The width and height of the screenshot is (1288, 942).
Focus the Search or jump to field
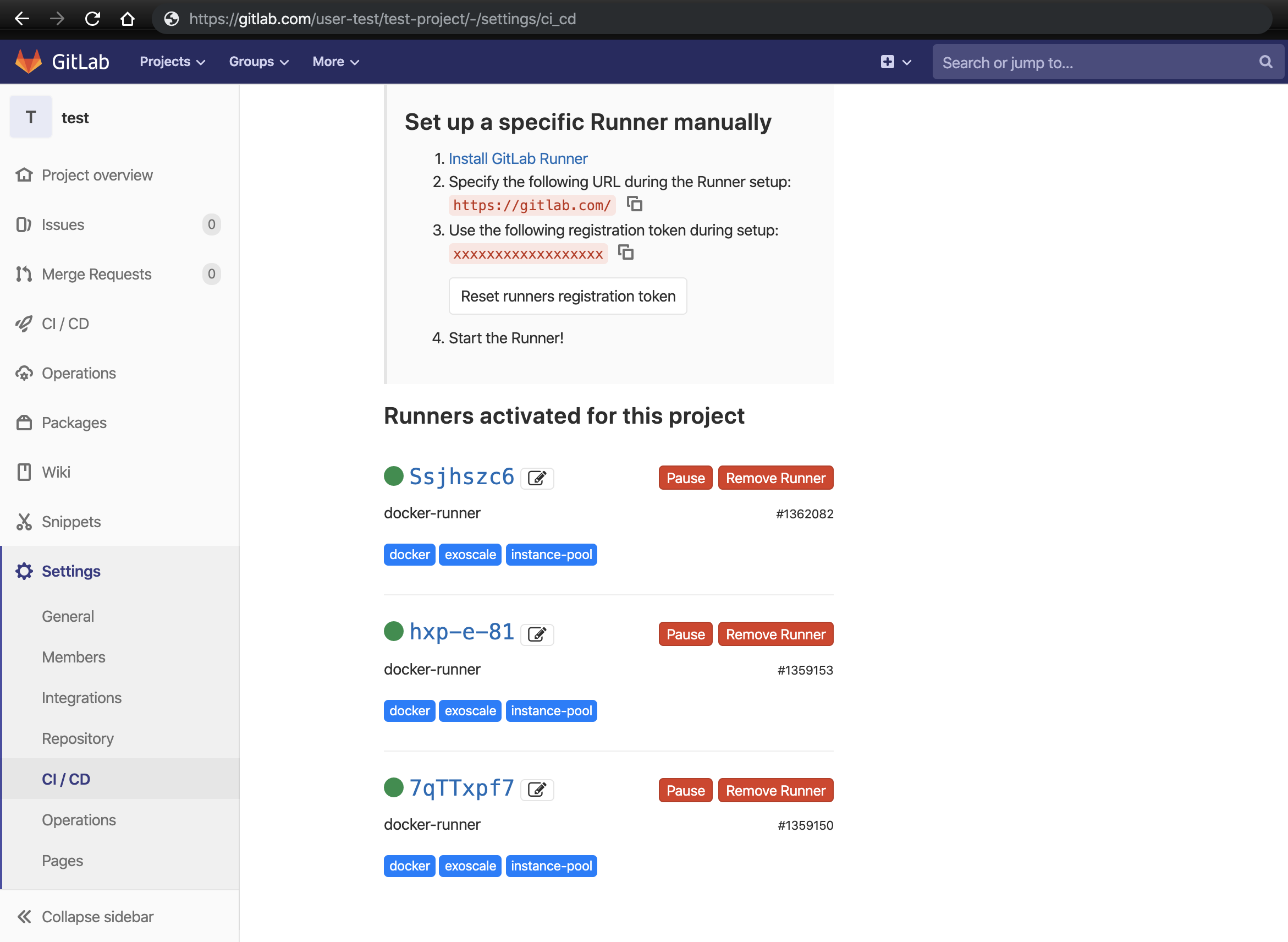click(x=1094, y=62)
